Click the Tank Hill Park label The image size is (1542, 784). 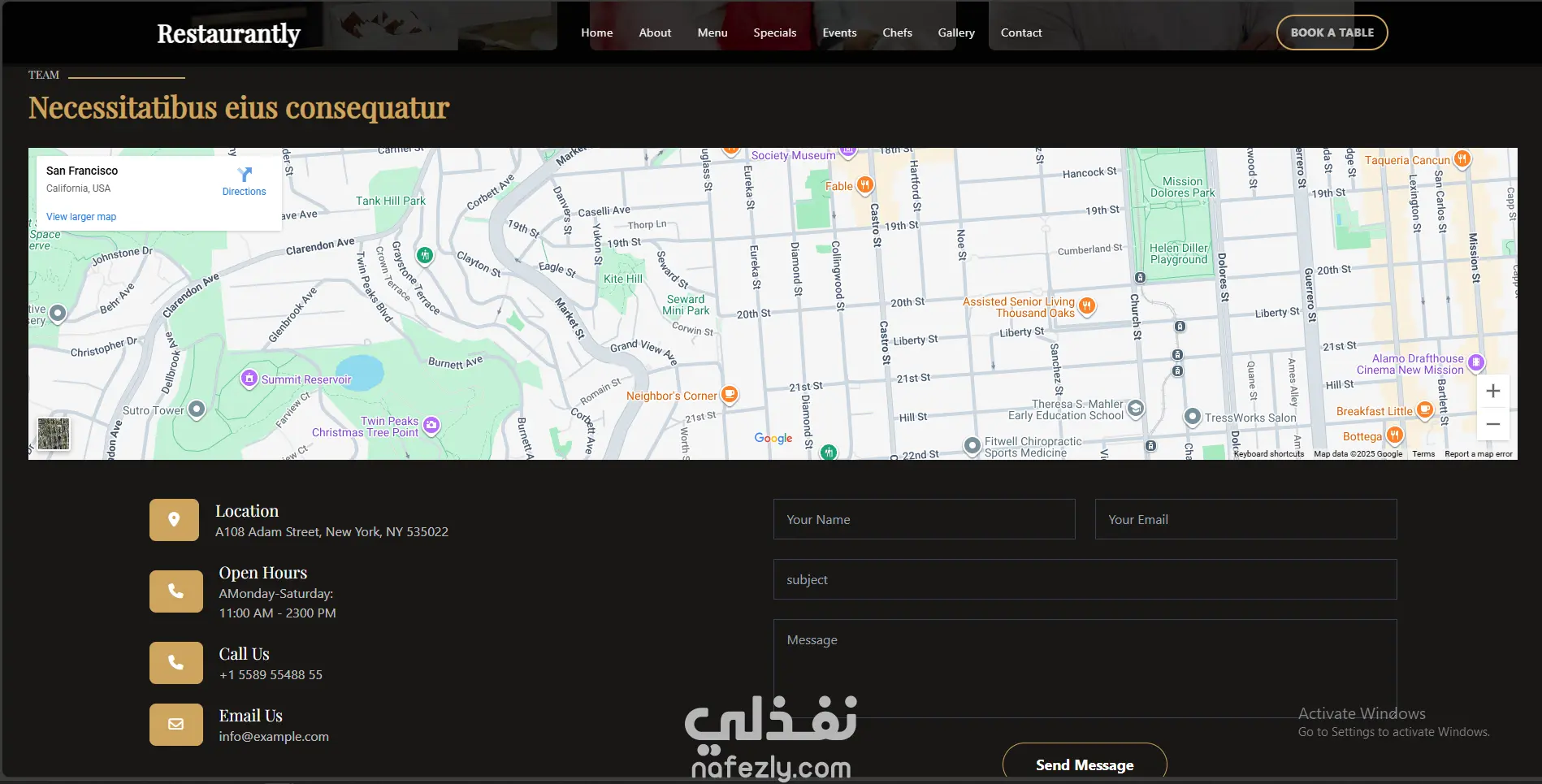point(391,201)
